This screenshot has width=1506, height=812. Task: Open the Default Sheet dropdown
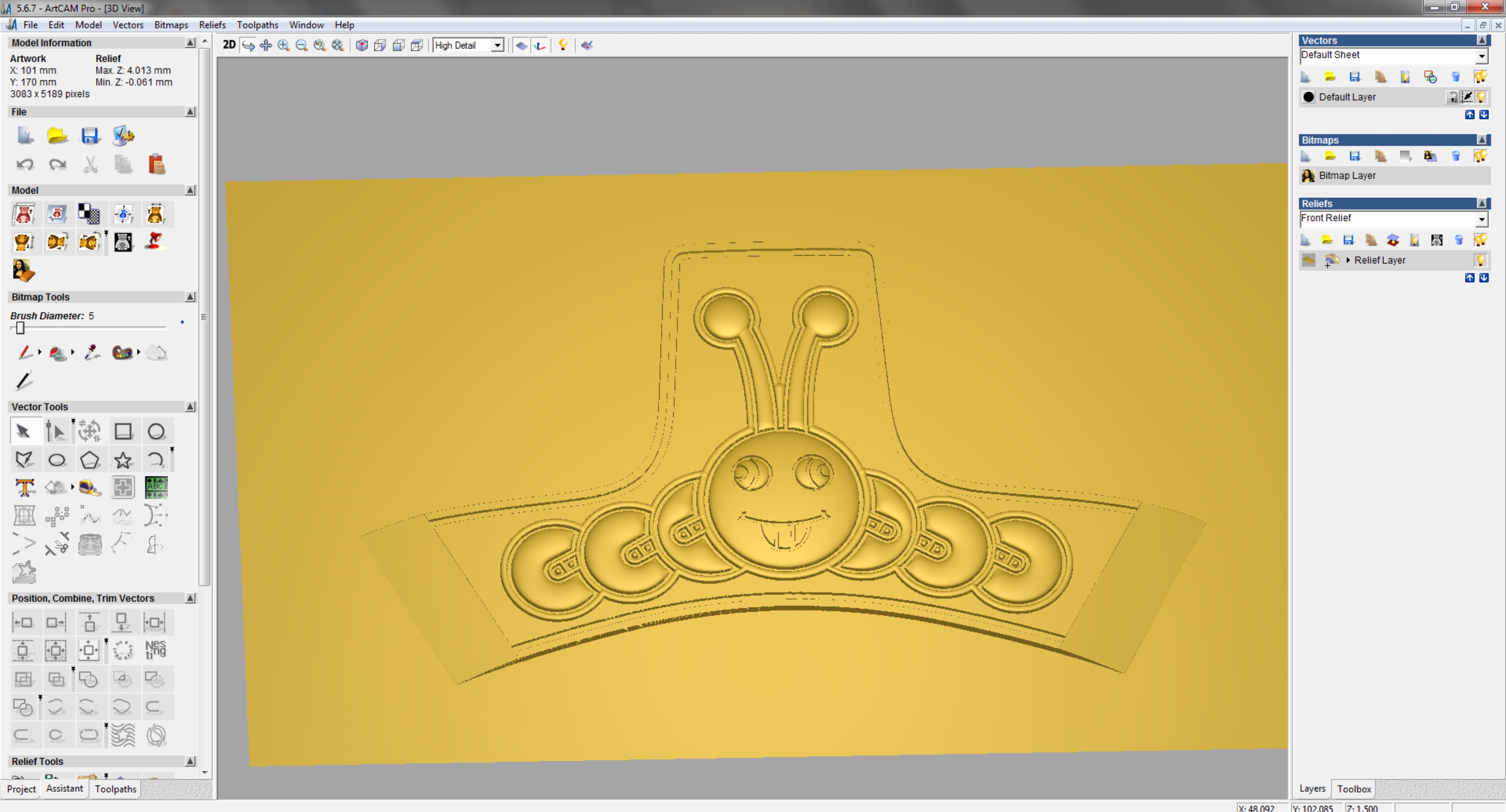pyautogui.click(x=1482, y=55)
